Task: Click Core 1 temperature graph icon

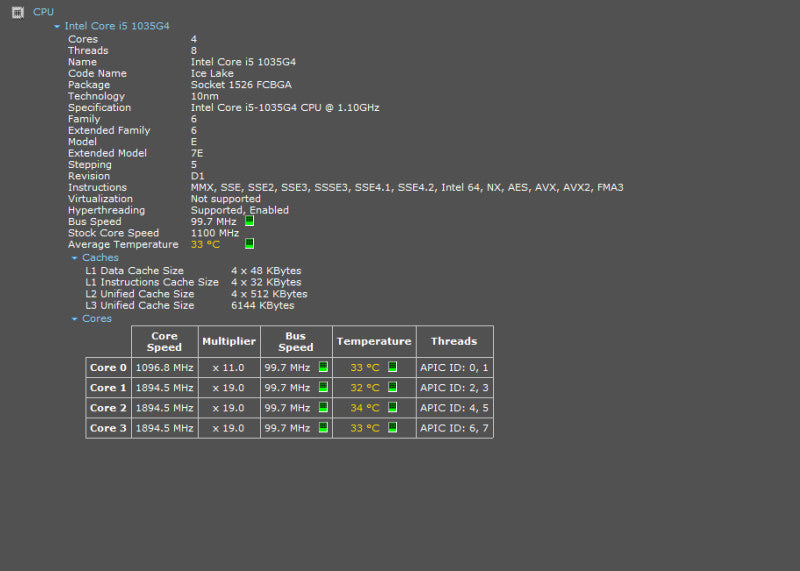Action: pyautogui.click(x=392, y=387)
